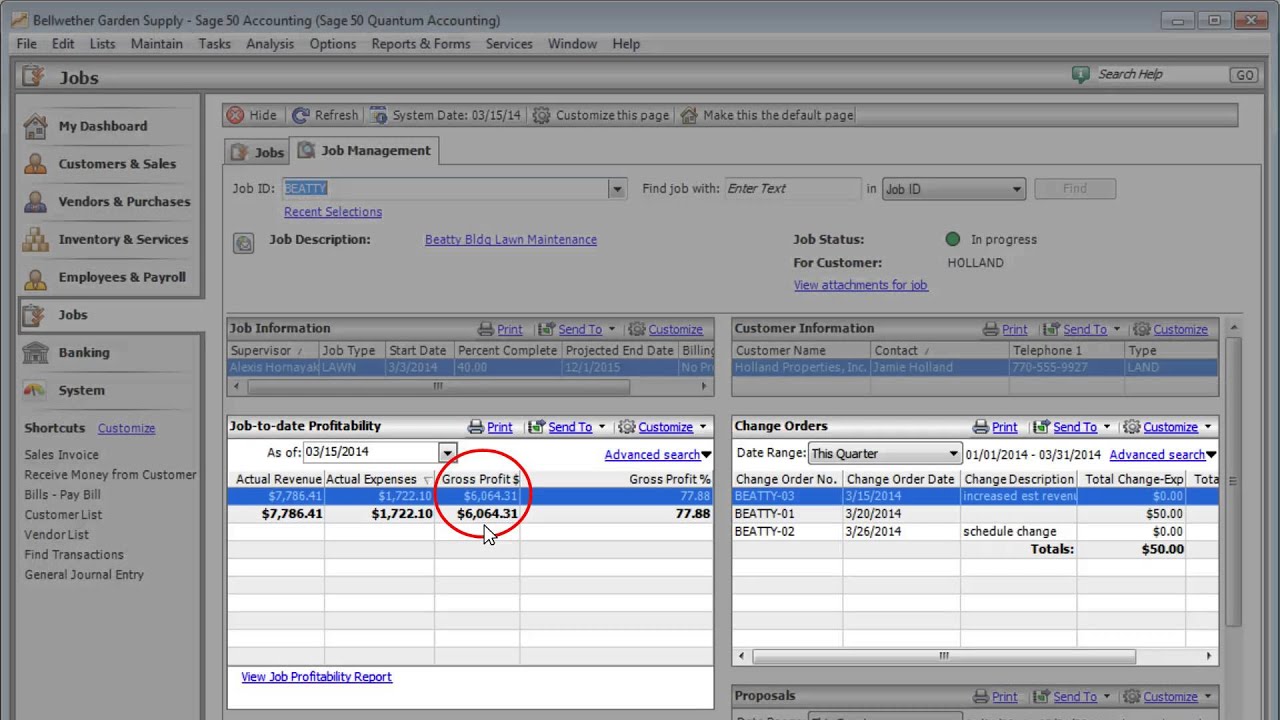Select the BEATTY-01 change order row
The image size is (1280, 720).
pyautogui.click(x=975, y=514)
